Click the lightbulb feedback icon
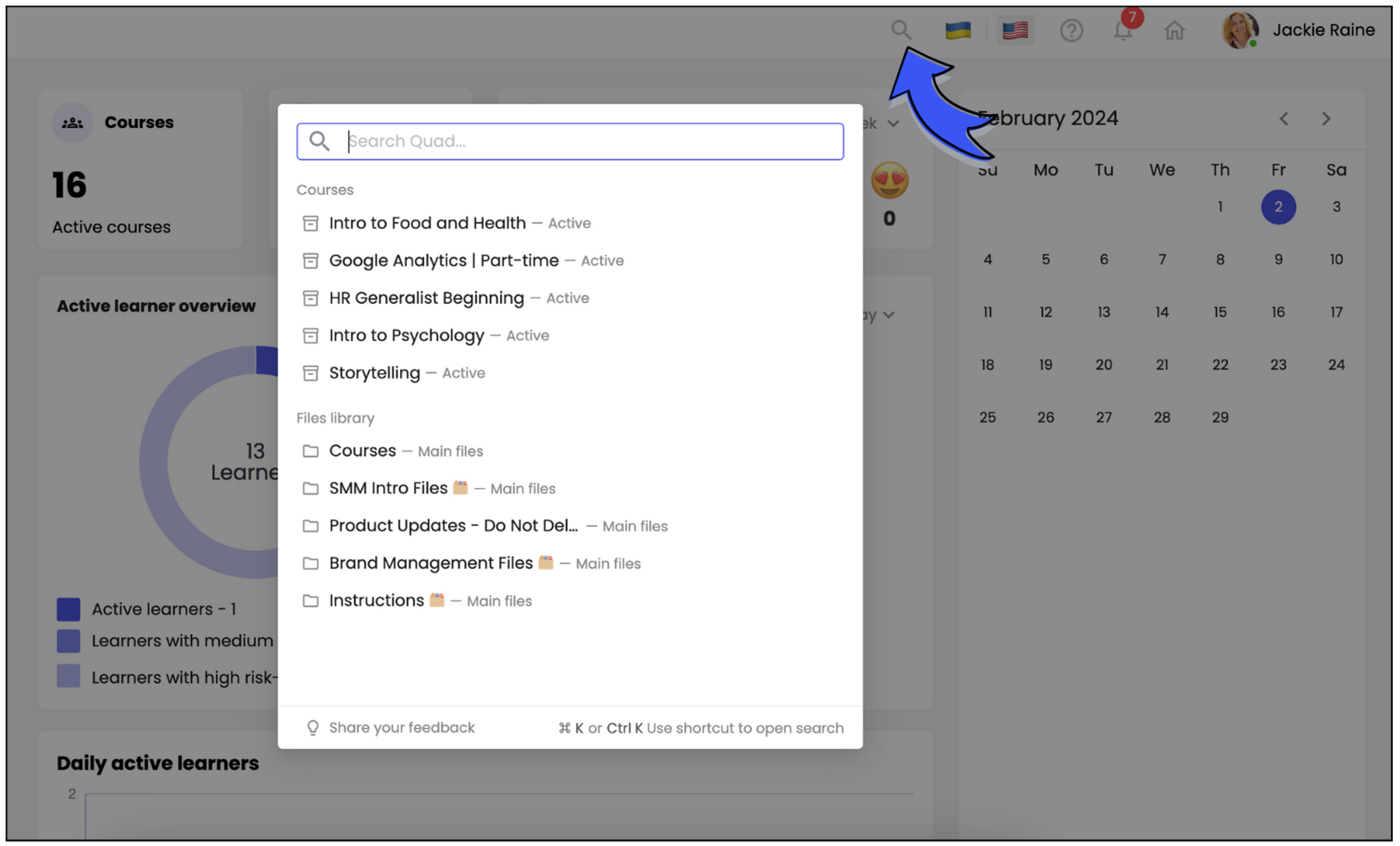Screen dimensions: 1400x846 pyautogui.click(x=313, y=728)
